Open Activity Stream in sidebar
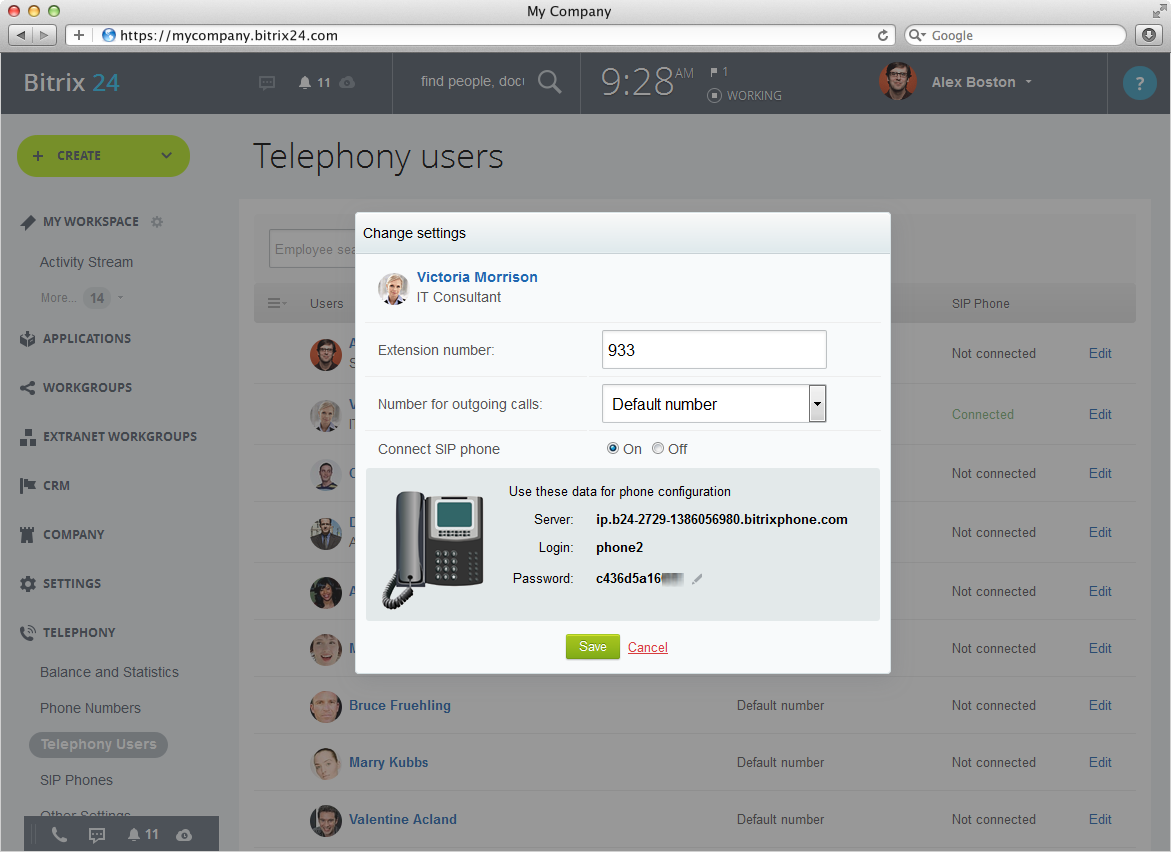This screenshot has height=852, width=1171. pyautogui.click(x=86, y=262)
